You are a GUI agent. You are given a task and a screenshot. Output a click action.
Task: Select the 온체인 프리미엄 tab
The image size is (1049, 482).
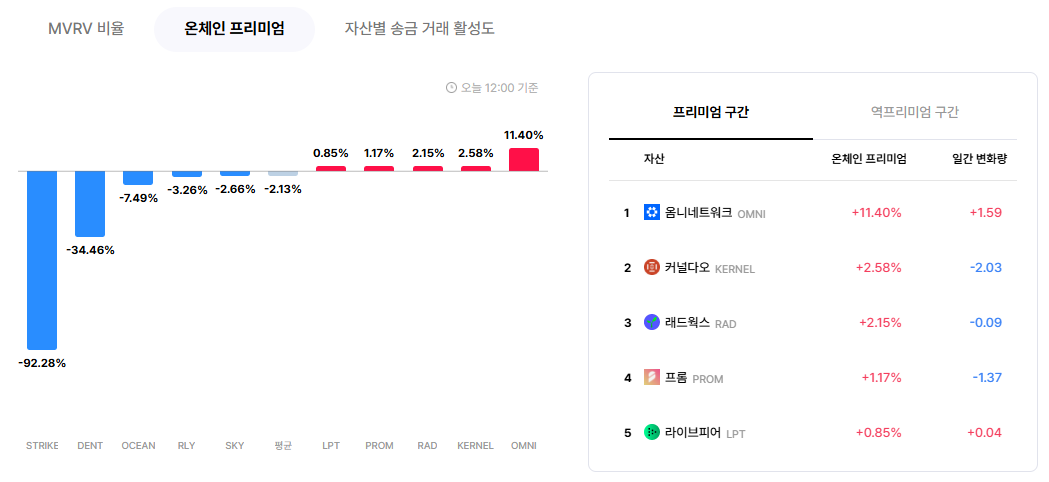pos(234,29)
